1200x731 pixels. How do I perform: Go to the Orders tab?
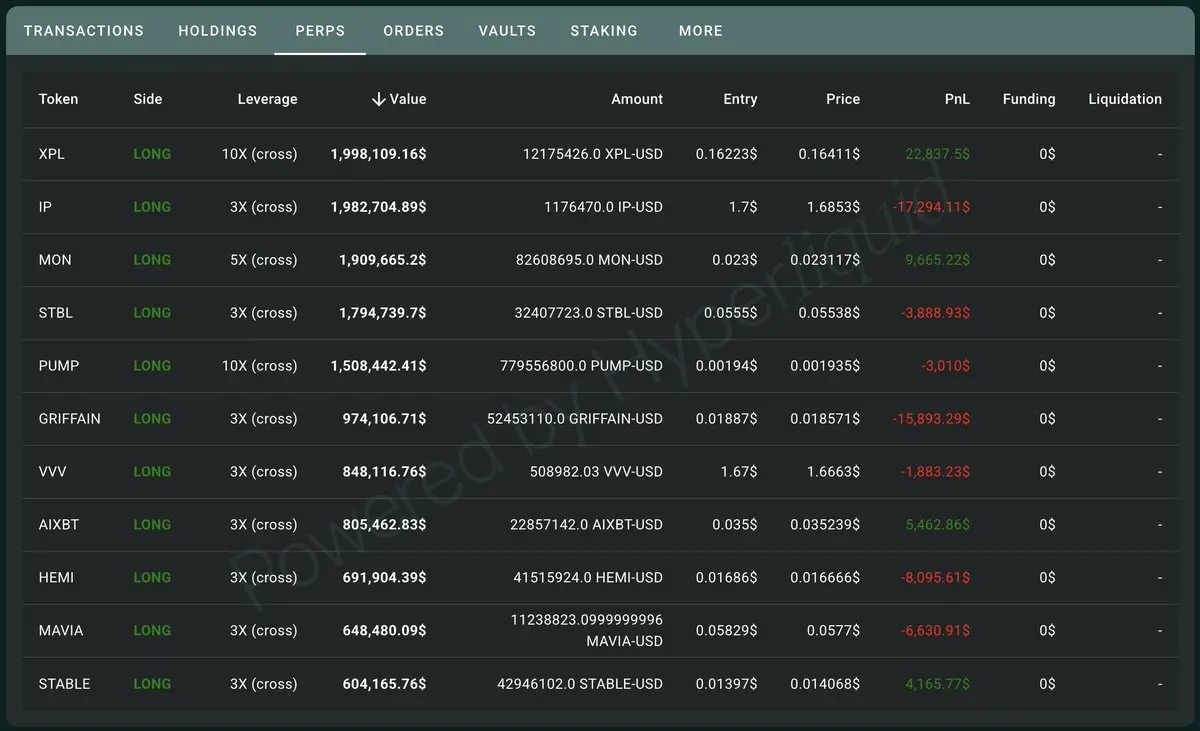tap(414, 31)
